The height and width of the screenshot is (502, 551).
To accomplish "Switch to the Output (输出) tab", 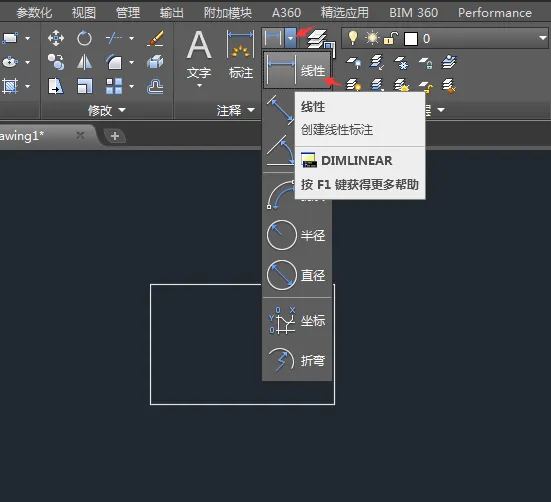I will coord(171,13).
